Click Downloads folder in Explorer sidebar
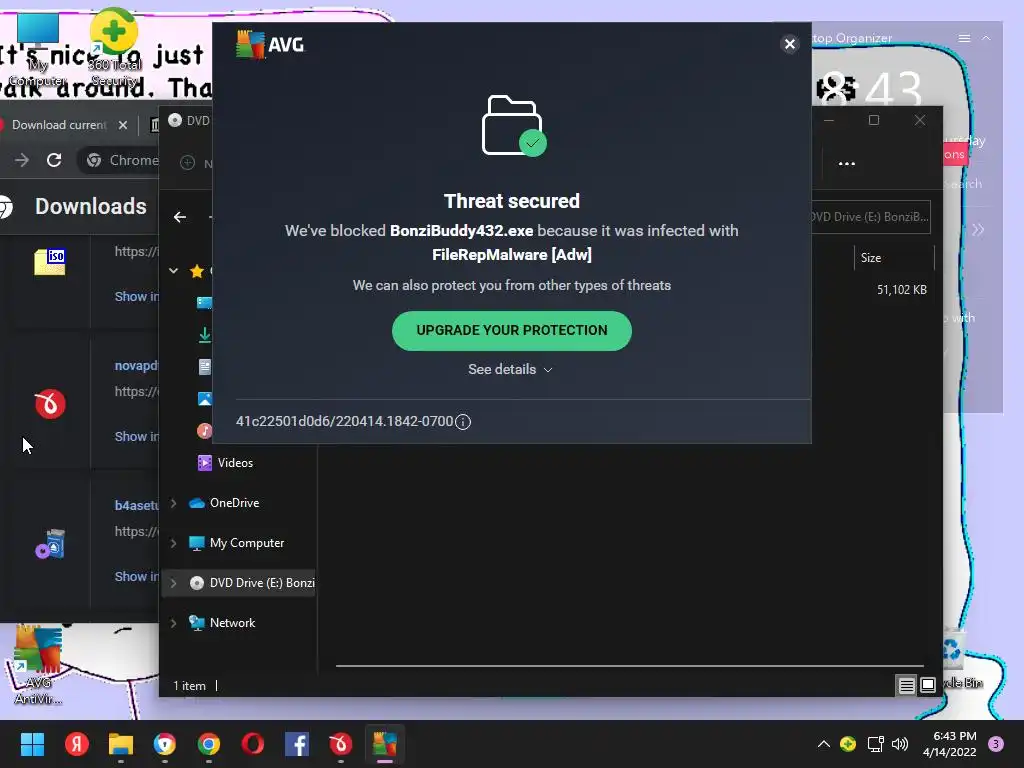 tap(204, 334)
